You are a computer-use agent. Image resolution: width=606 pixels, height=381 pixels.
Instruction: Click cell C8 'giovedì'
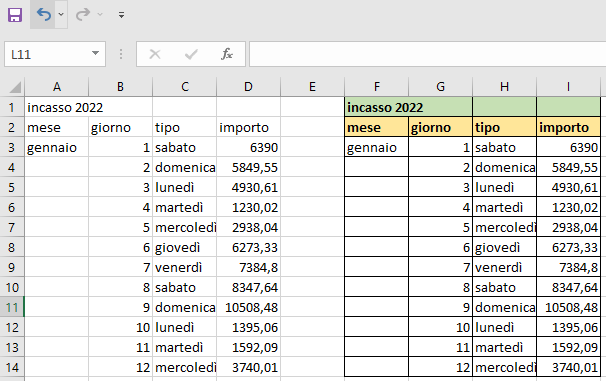click(185, 247)
